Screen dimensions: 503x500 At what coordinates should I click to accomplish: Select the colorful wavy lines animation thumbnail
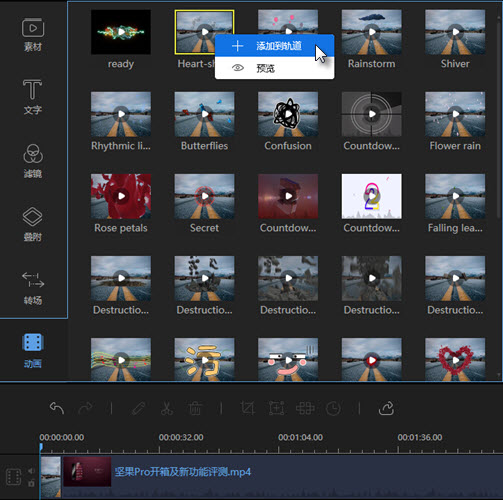[x=121, y=359]
